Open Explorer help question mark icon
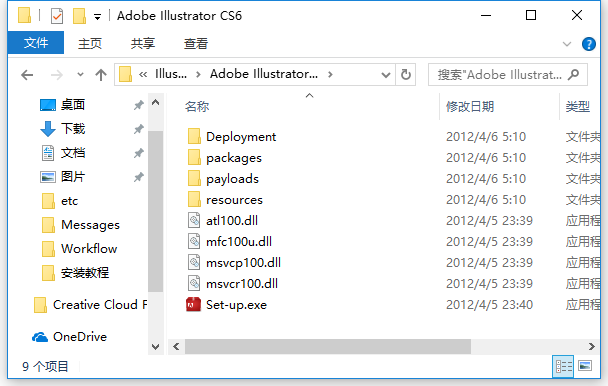 coord(589,44)
